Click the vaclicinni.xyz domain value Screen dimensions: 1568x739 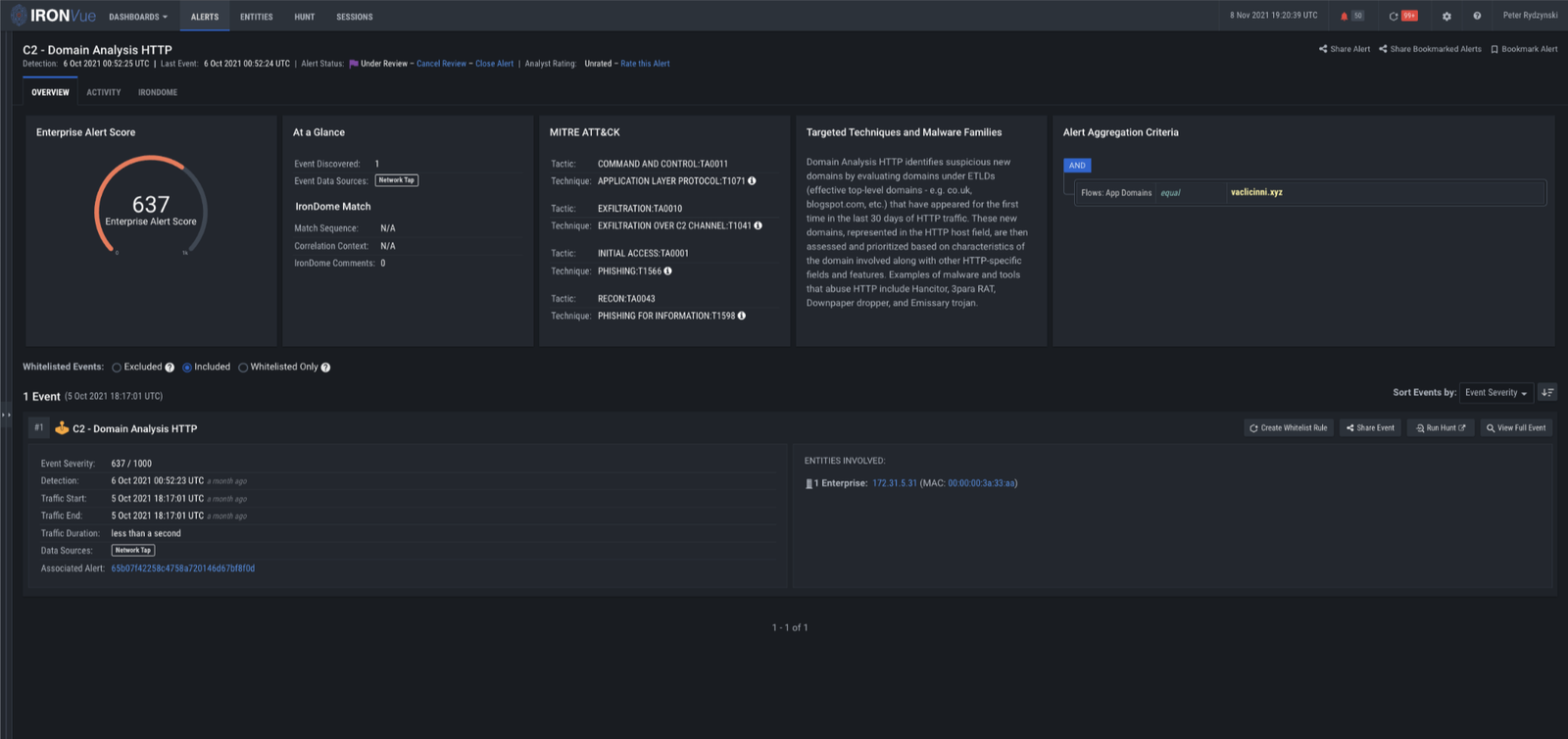coord(1256,192)
